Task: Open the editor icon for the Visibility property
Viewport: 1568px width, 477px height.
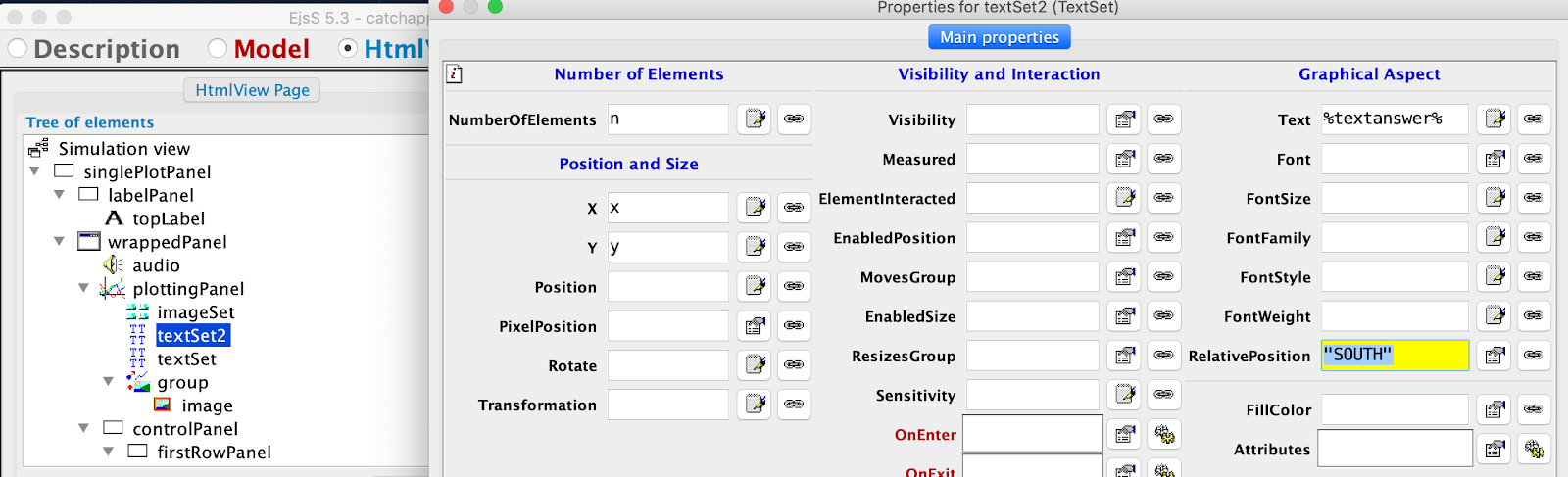Action: pos(1125,119)
